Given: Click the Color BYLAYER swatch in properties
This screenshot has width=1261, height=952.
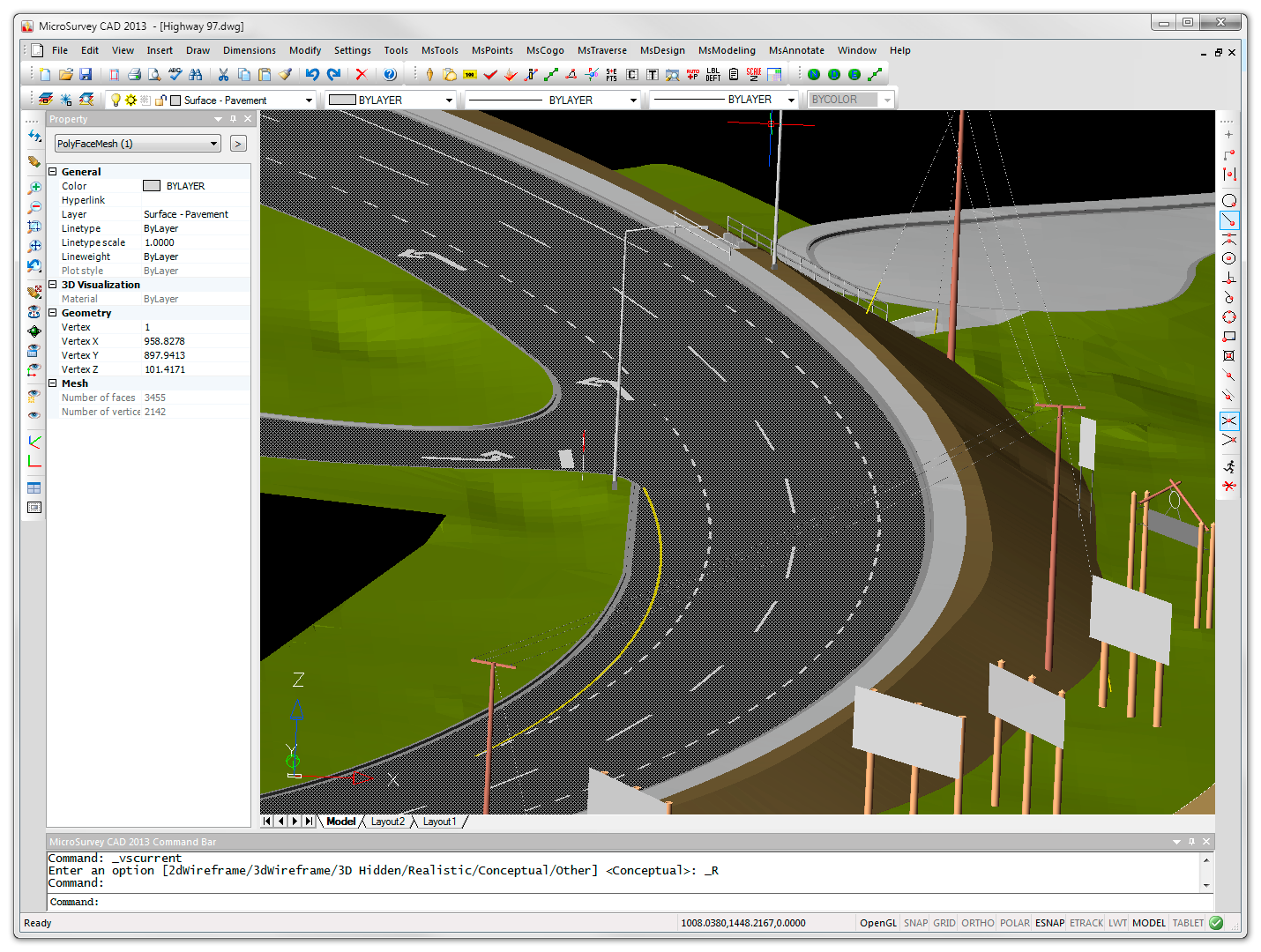Looking at the screenshot, I should click(152, 186).
